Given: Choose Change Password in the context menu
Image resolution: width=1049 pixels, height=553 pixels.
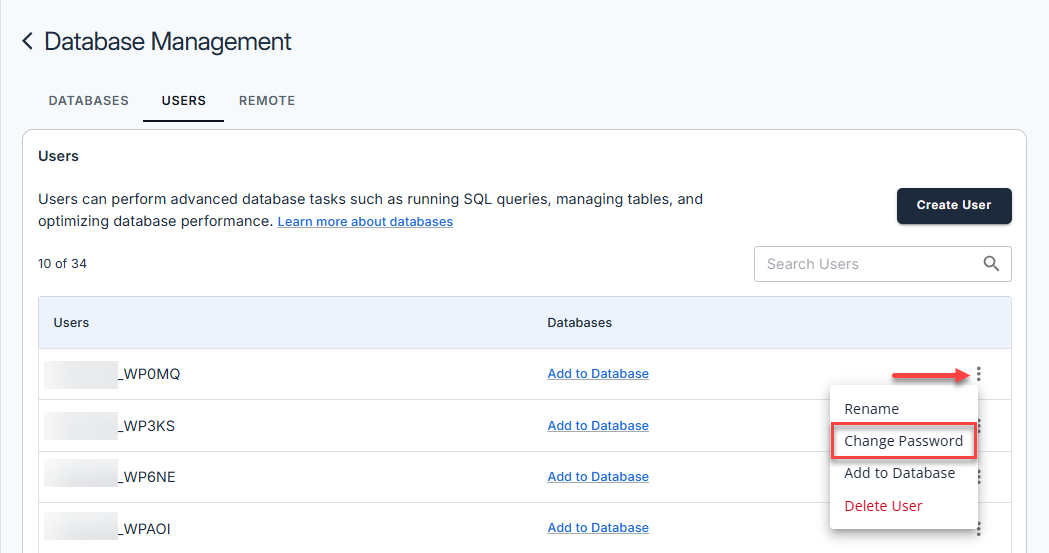Looking at the screenshot, I should pos(903,441).
